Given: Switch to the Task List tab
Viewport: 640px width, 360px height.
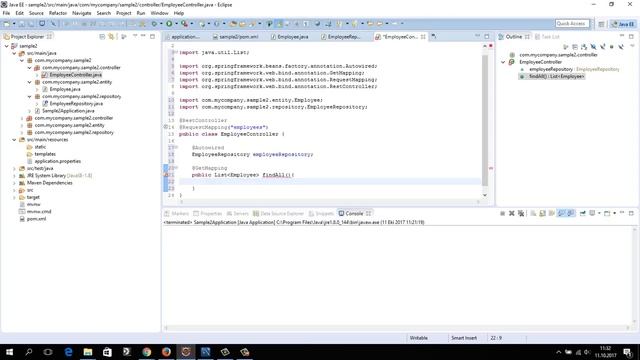Looking at the screenshot, I should coord(547,37).
